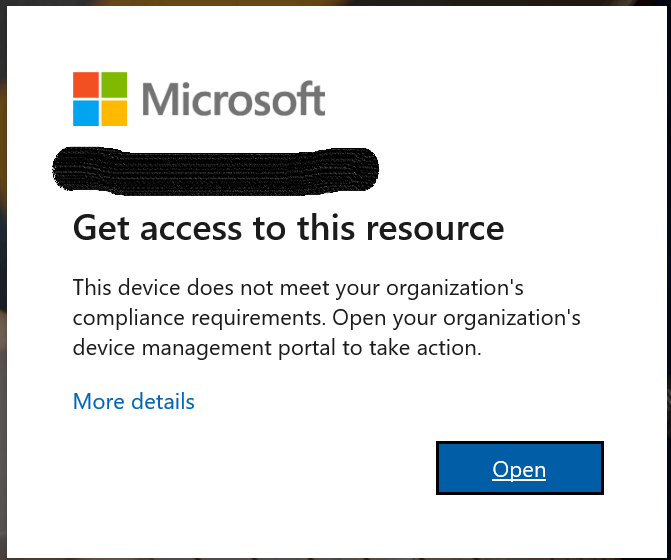671x560 pixels.
Task: Click the blue square of the Microsoft logo
Action: point(86,113)
